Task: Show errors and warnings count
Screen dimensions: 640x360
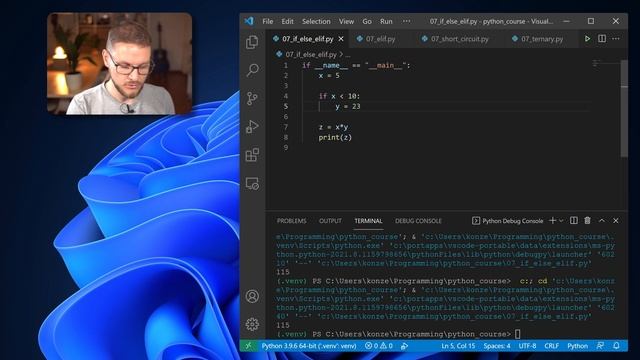Action: pos(379,346)
